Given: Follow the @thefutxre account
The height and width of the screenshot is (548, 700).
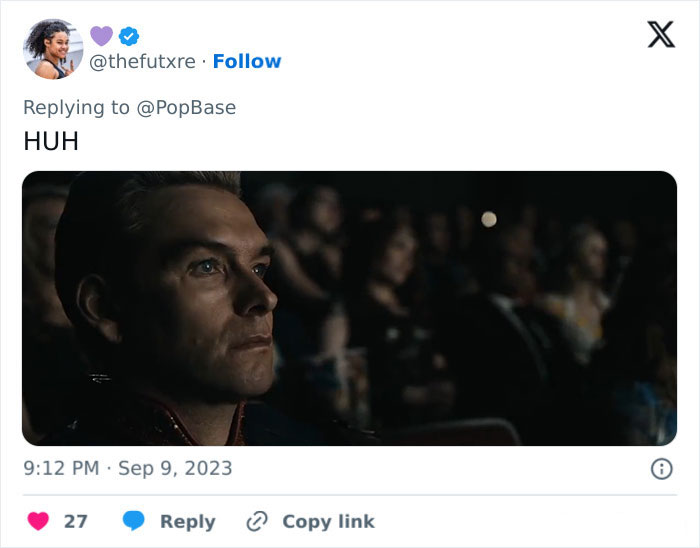Looking at the screenshot, I should (x=247, y=61).
